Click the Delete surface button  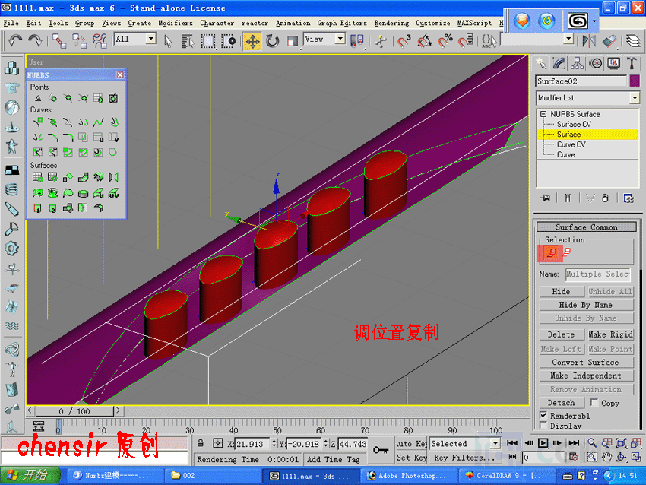coord(561,335)
